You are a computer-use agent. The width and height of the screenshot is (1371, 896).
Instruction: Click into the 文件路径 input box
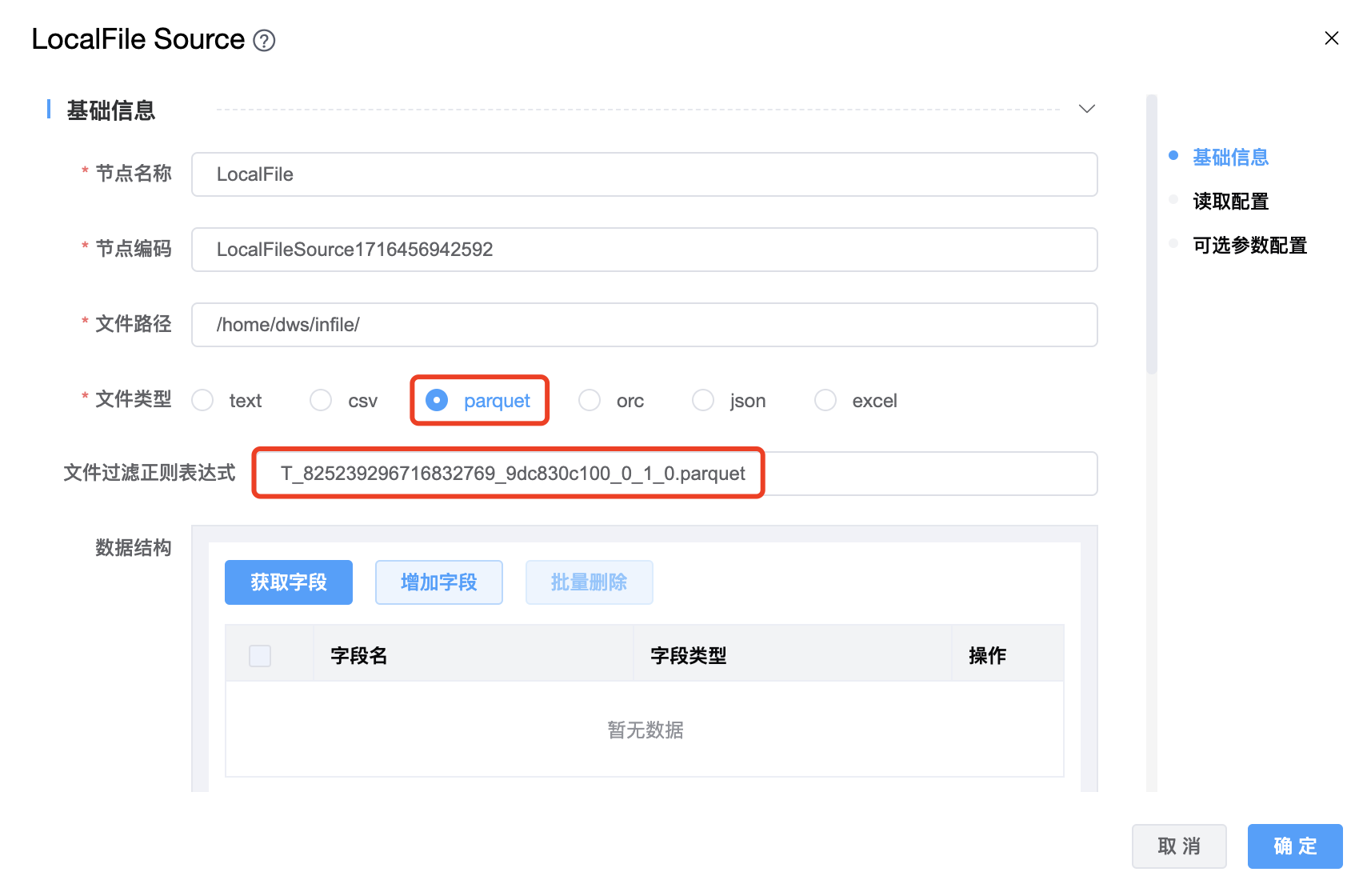pyautogui.click(x=644, y=325)
